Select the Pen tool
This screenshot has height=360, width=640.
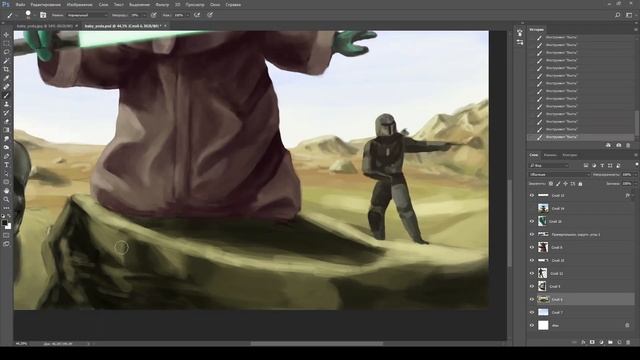coord(6,156)
